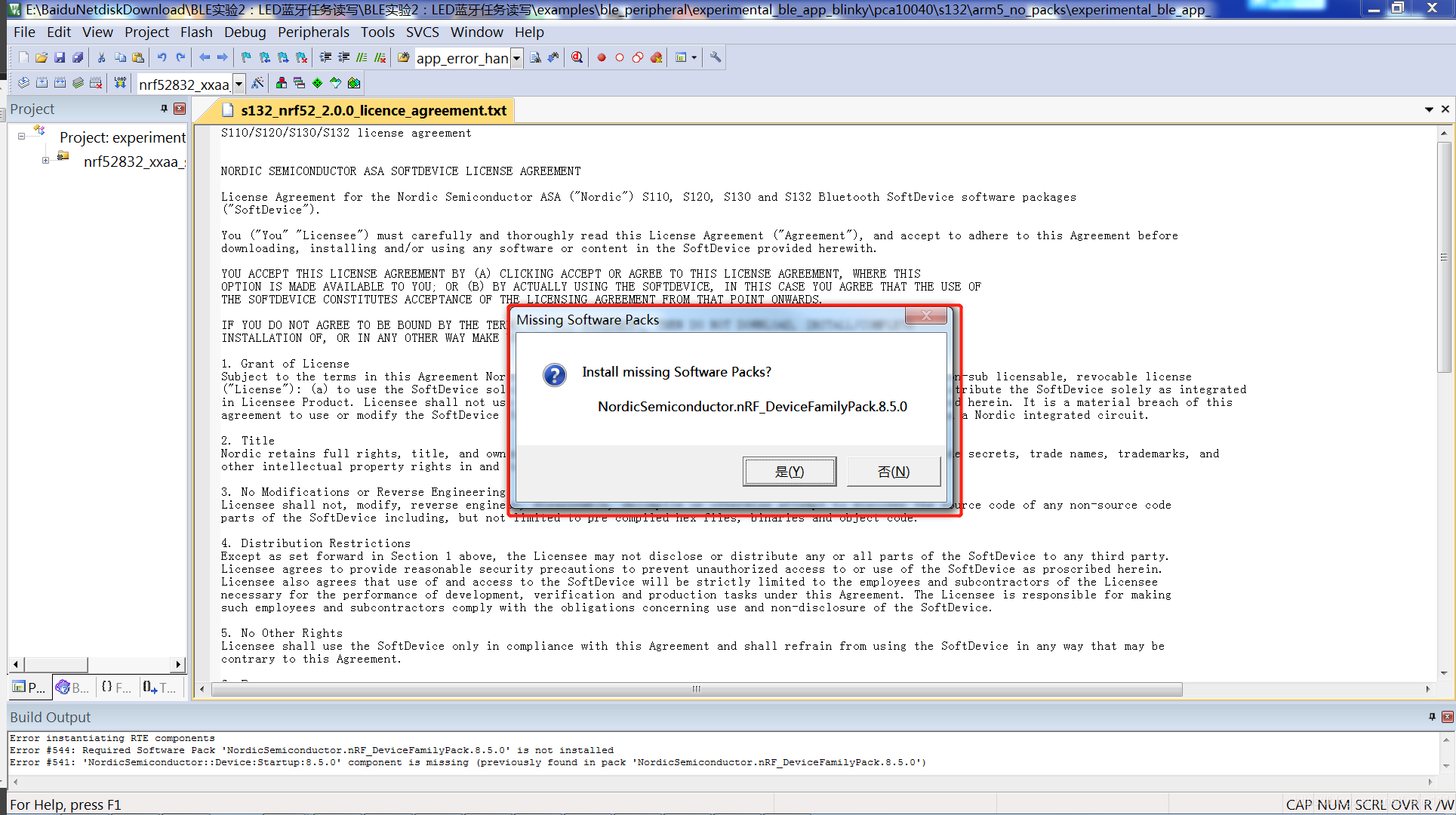The height and width of the screenshot is (815, 1456).
Task: Cut selection with the scissors icon
Action: click(x=101, y=57)
